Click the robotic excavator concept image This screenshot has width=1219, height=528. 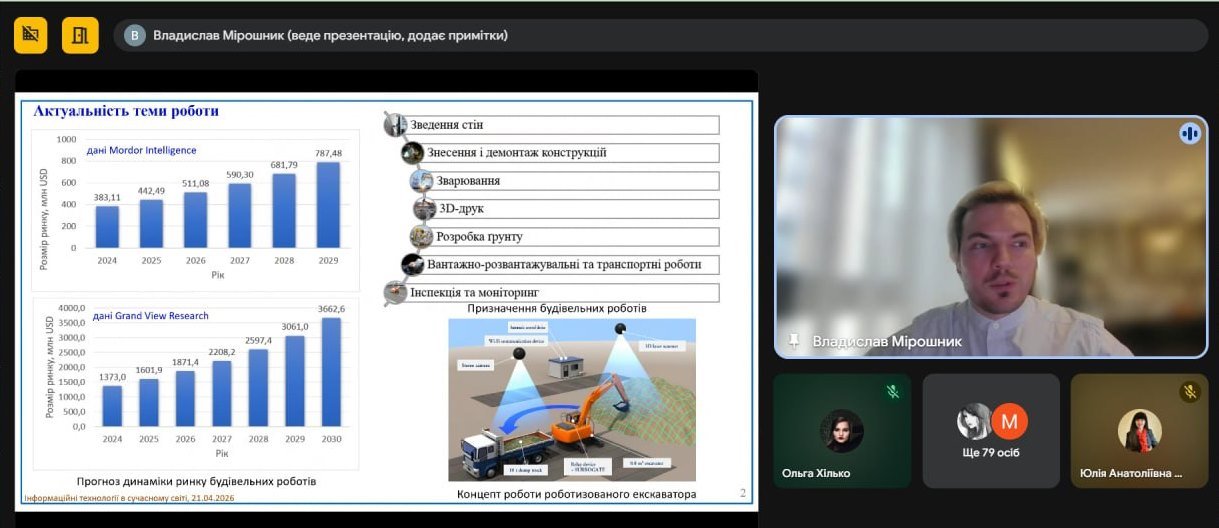pos(571,398)
